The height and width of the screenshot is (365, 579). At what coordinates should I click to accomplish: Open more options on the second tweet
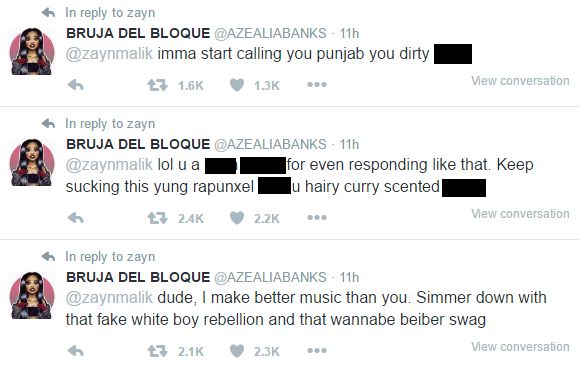coord(317,218)
